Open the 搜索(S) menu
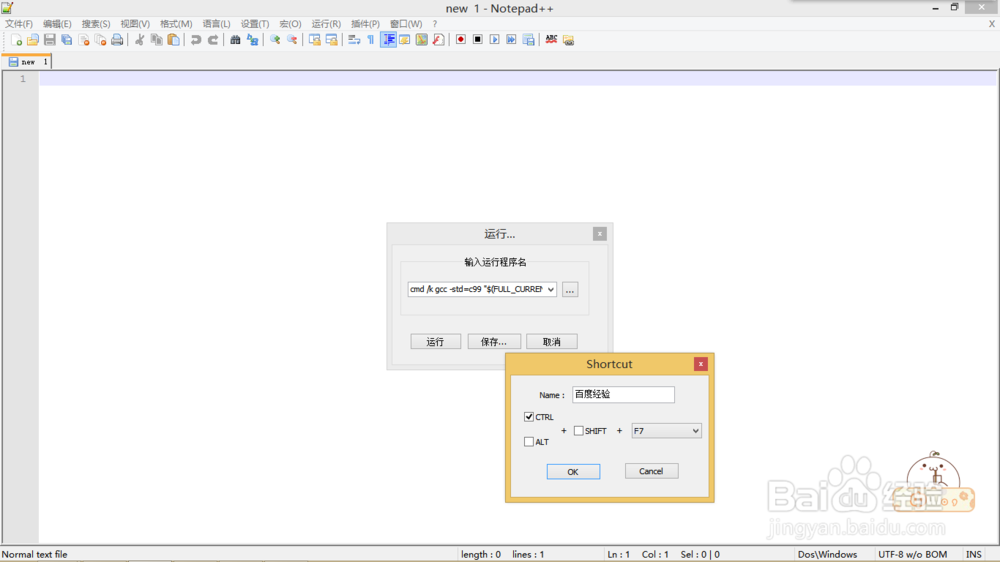Viewport: 1000px width, 562px height. coord(96,24)
